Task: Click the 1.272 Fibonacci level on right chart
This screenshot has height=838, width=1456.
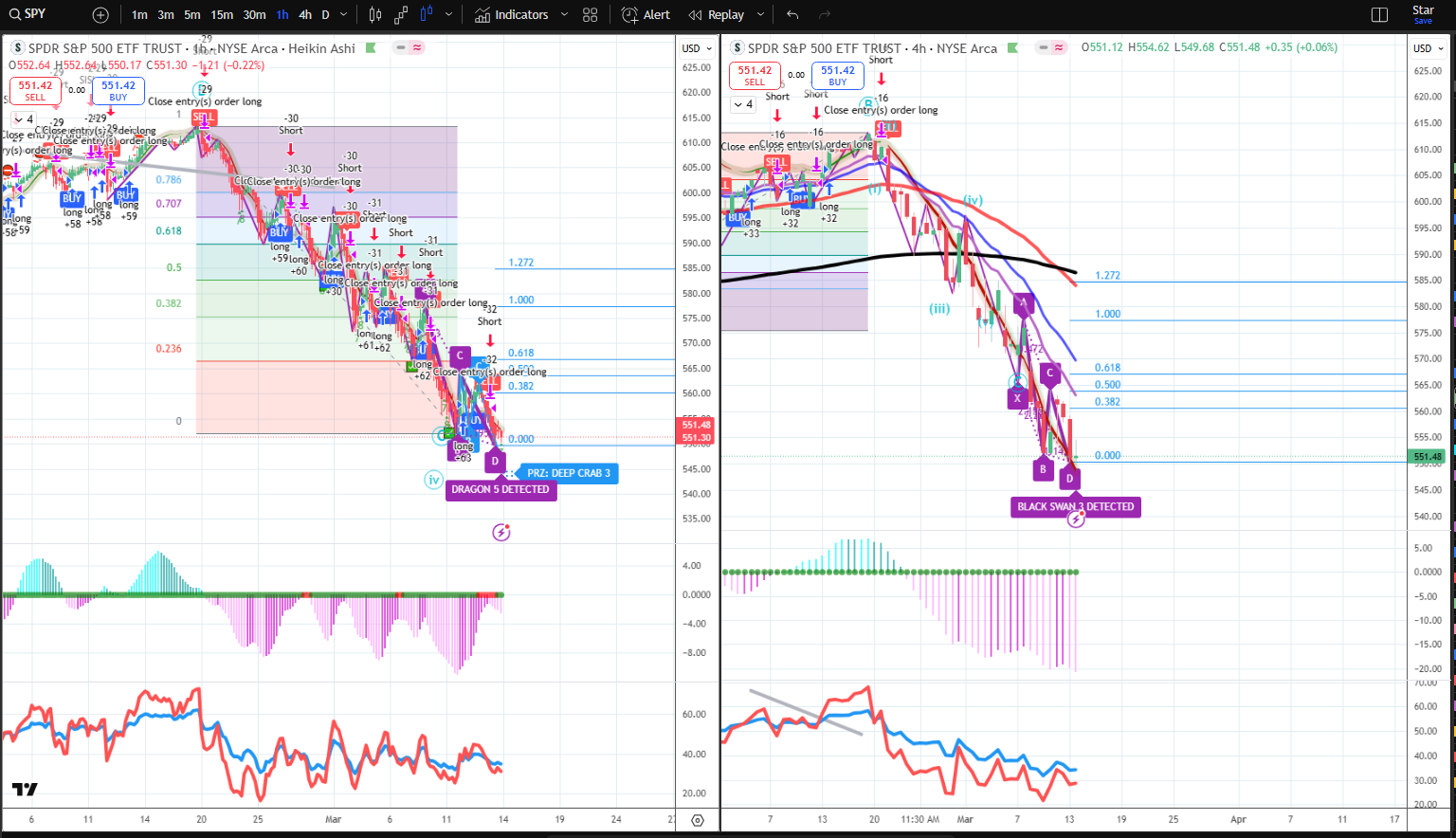Action: [x=1107, y=276]
